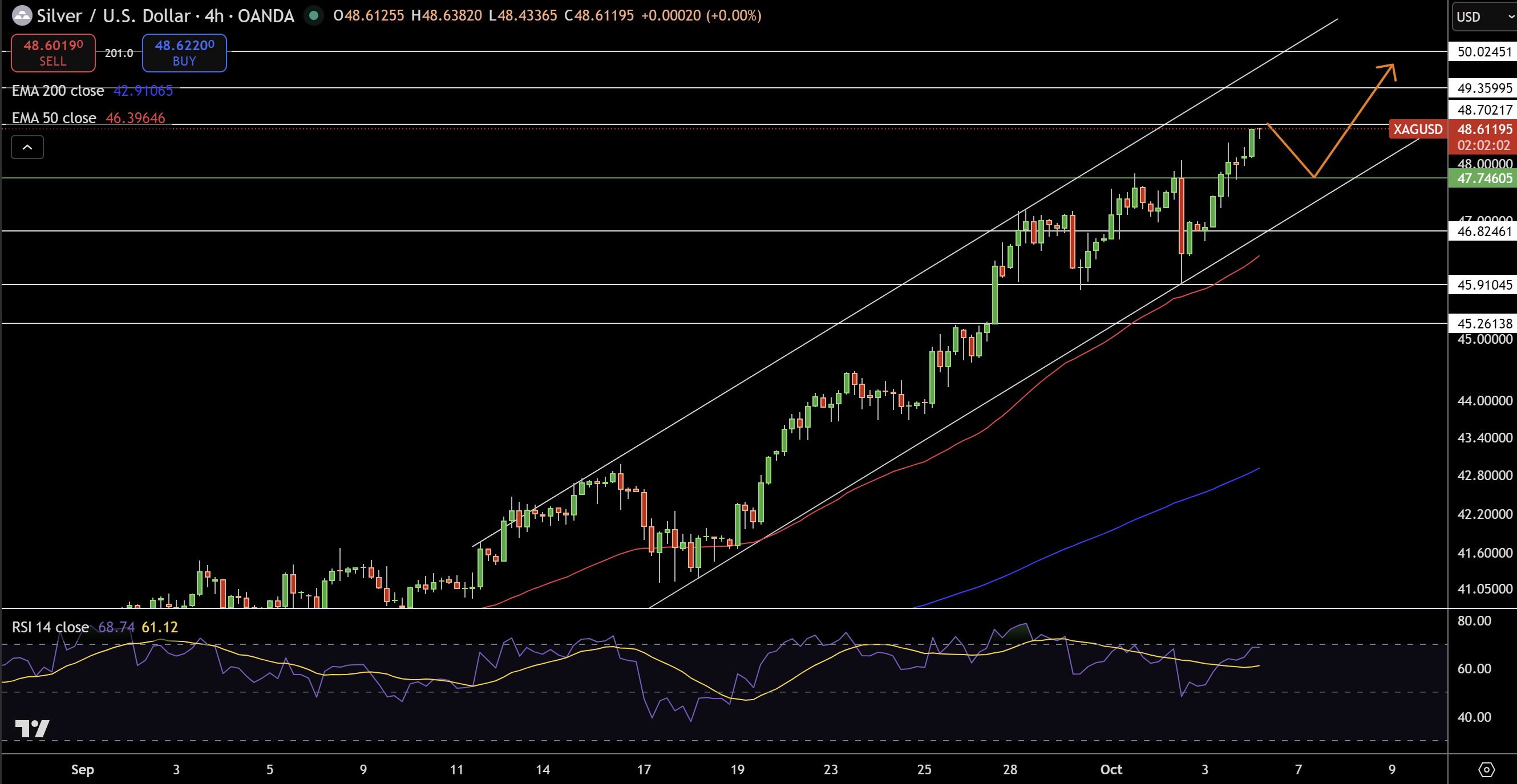Select the RSI 14 close indicator label
The image size is (1517, 784).
[50, 627]
